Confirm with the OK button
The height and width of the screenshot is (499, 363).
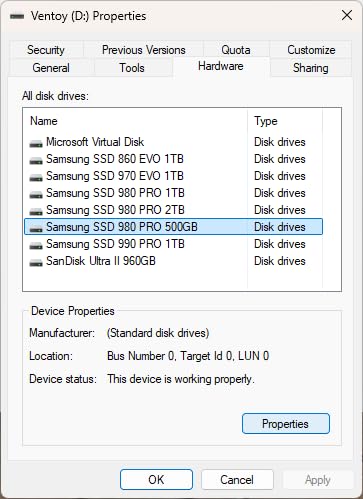[156, 480]
